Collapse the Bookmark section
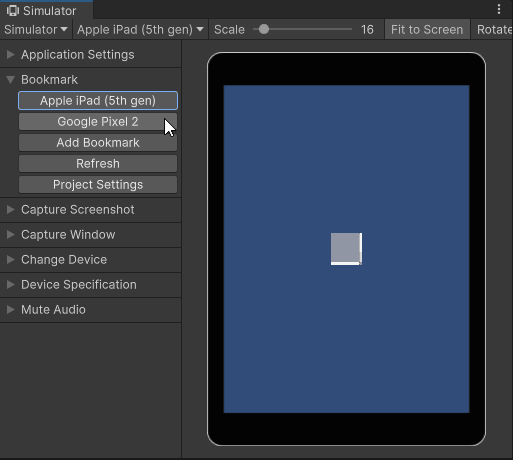Viewport: 513px width, 460px height. (90, 80)
